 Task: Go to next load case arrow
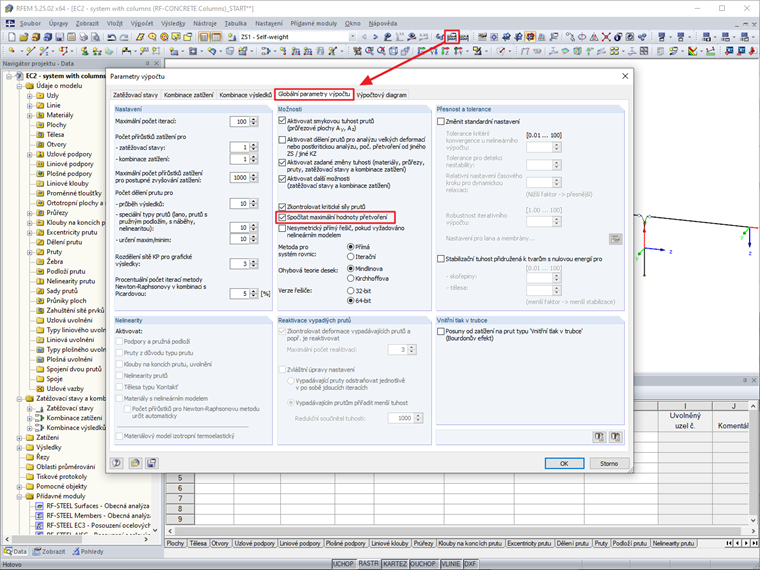[x=376, y=37]
